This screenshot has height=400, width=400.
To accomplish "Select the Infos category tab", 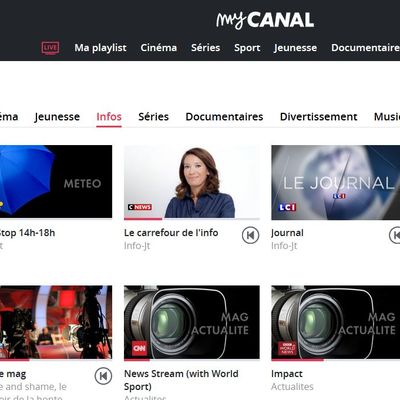I will tap(109, 117).
